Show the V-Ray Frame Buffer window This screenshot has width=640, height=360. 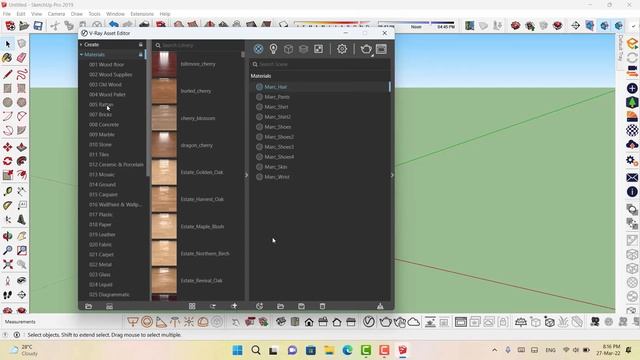[x=381, y=49]
